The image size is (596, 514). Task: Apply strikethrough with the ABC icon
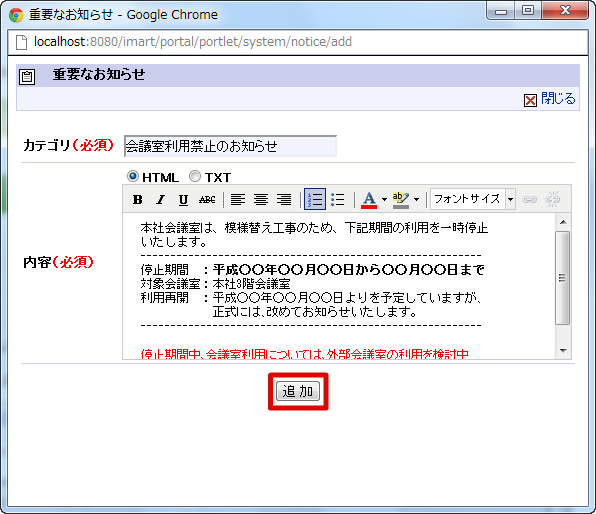[207, 199]
